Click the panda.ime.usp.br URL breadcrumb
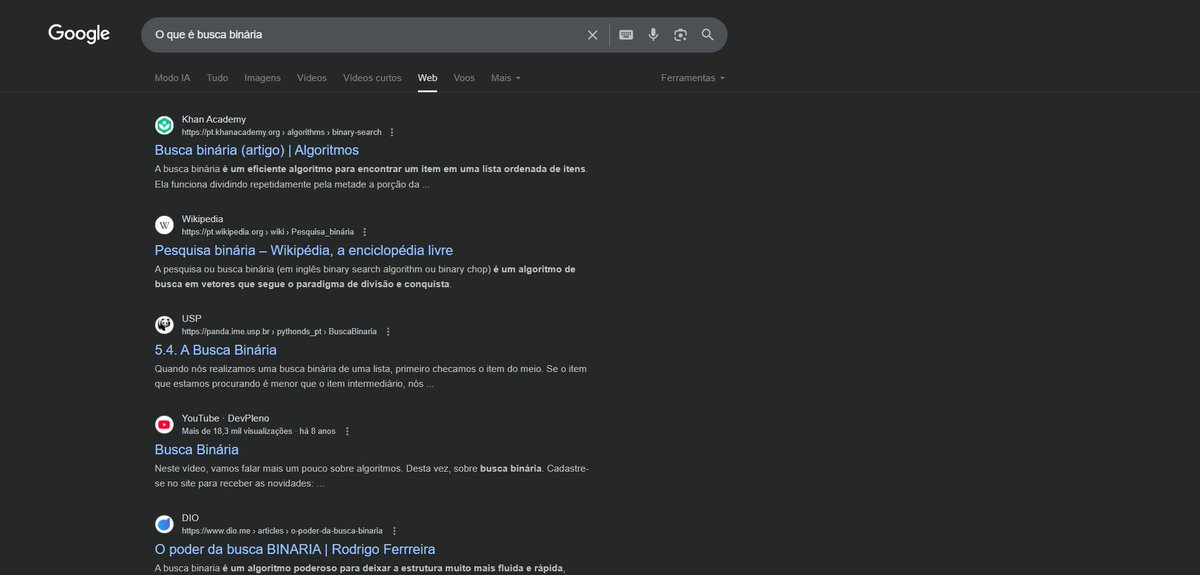1200x575 pixels. point(279,332)
